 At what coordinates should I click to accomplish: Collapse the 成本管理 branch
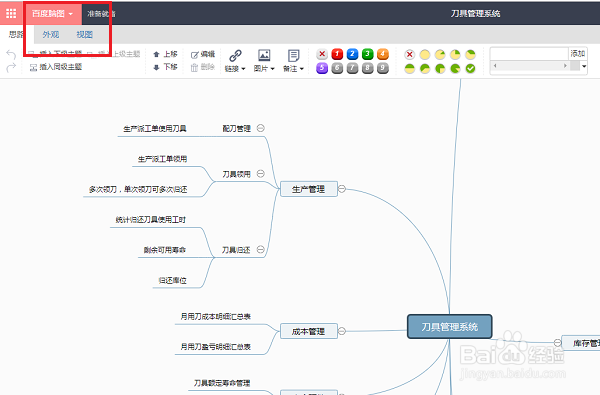point(342,331)
